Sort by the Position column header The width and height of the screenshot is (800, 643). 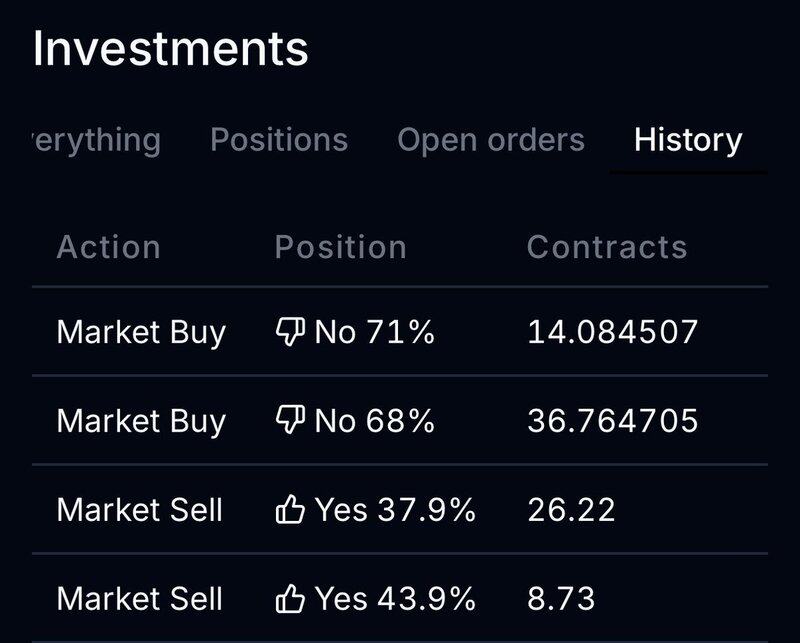[x=340, y=248]
